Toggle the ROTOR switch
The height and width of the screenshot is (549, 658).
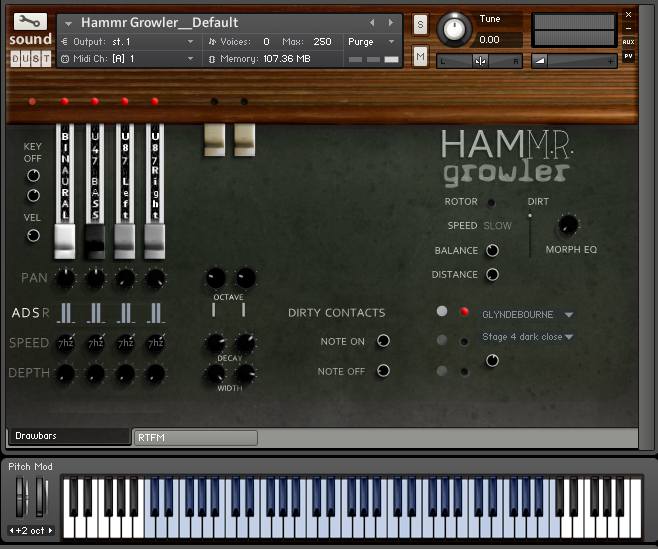tap(491, 203)
